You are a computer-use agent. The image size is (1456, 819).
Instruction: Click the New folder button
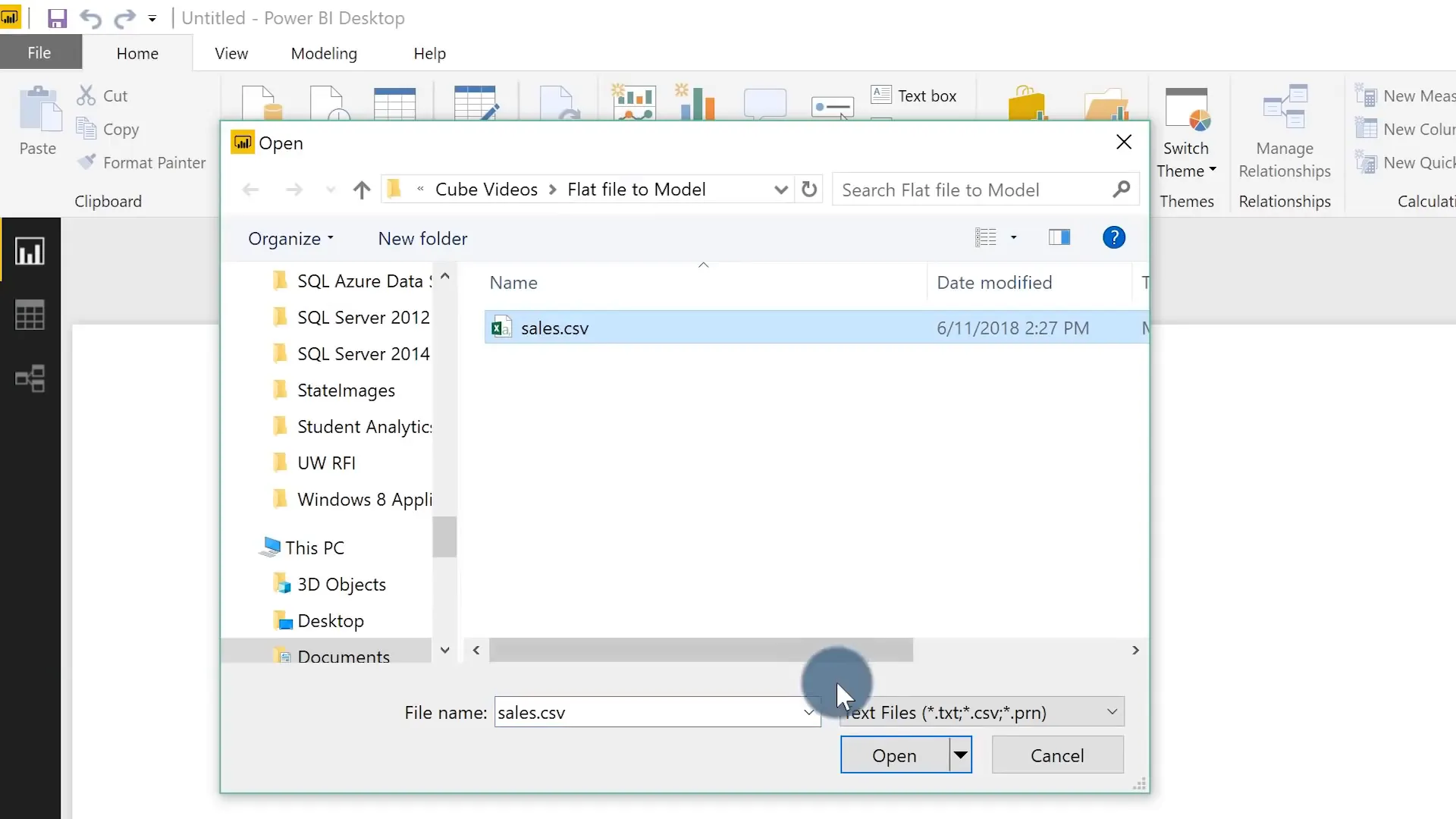422,238
